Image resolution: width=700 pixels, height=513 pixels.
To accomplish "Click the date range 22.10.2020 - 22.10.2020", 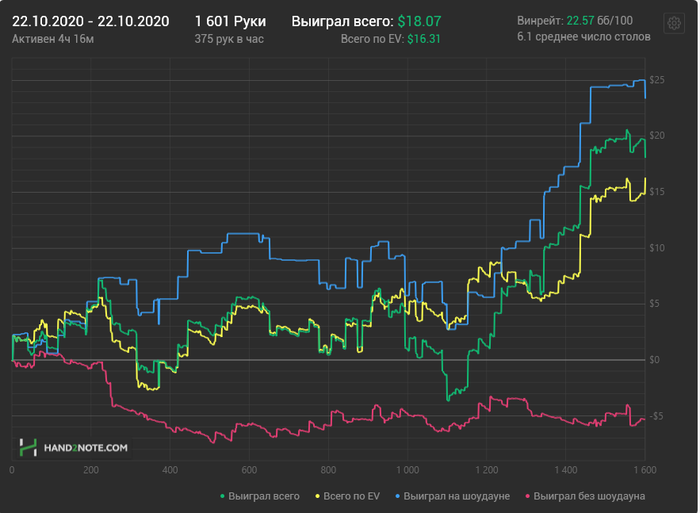I will 91,21.
